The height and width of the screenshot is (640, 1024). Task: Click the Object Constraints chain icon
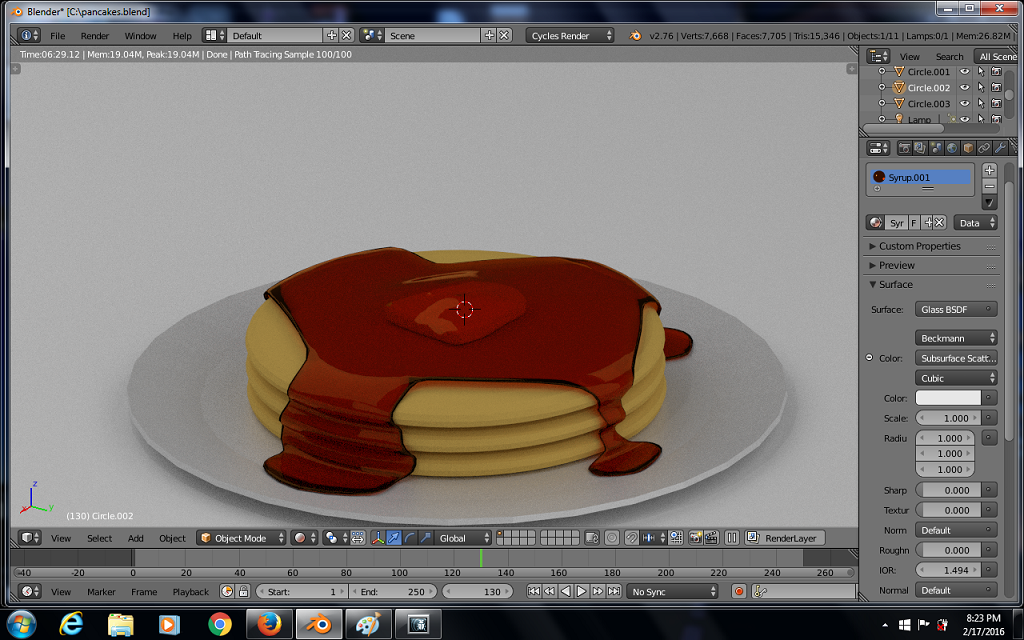pyautogui.click(x=984, y=148)
